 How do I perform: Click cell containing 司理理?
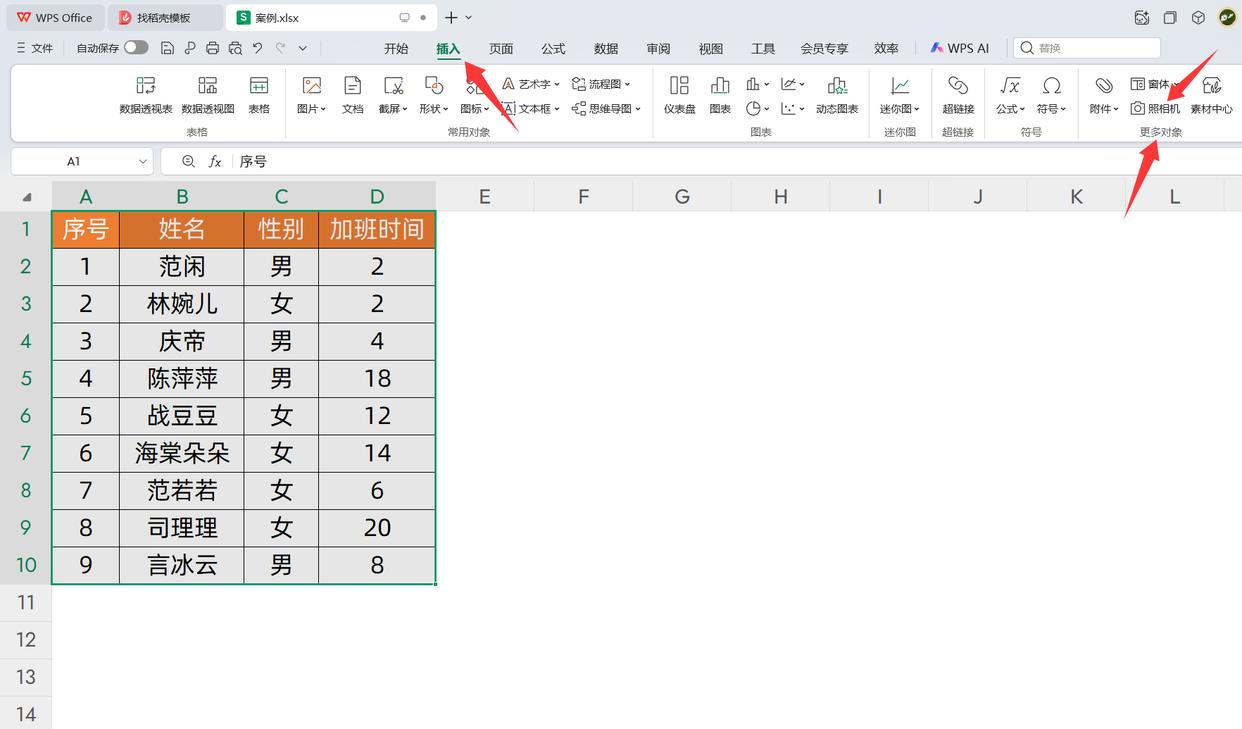pos(182,528)
